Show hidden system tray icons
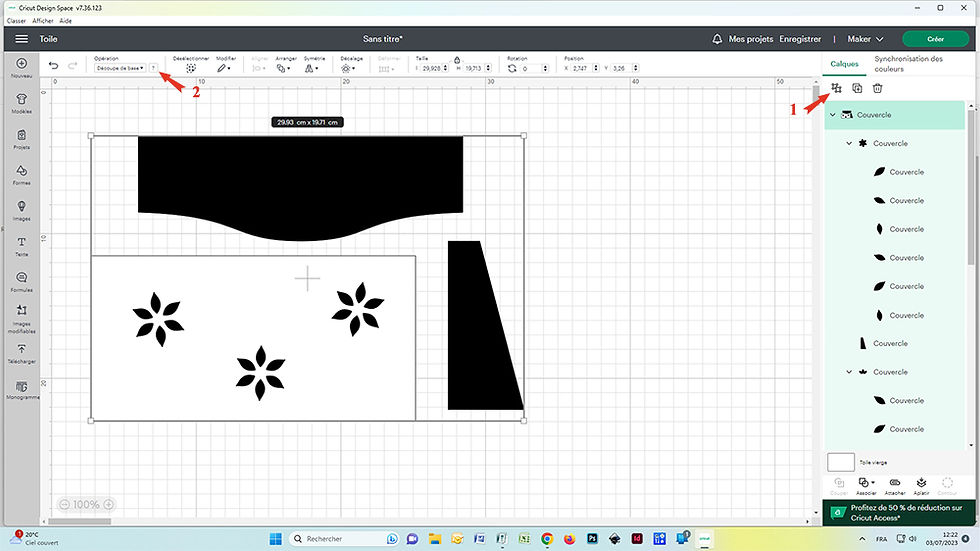980x551 pixels. pos(862,539)
